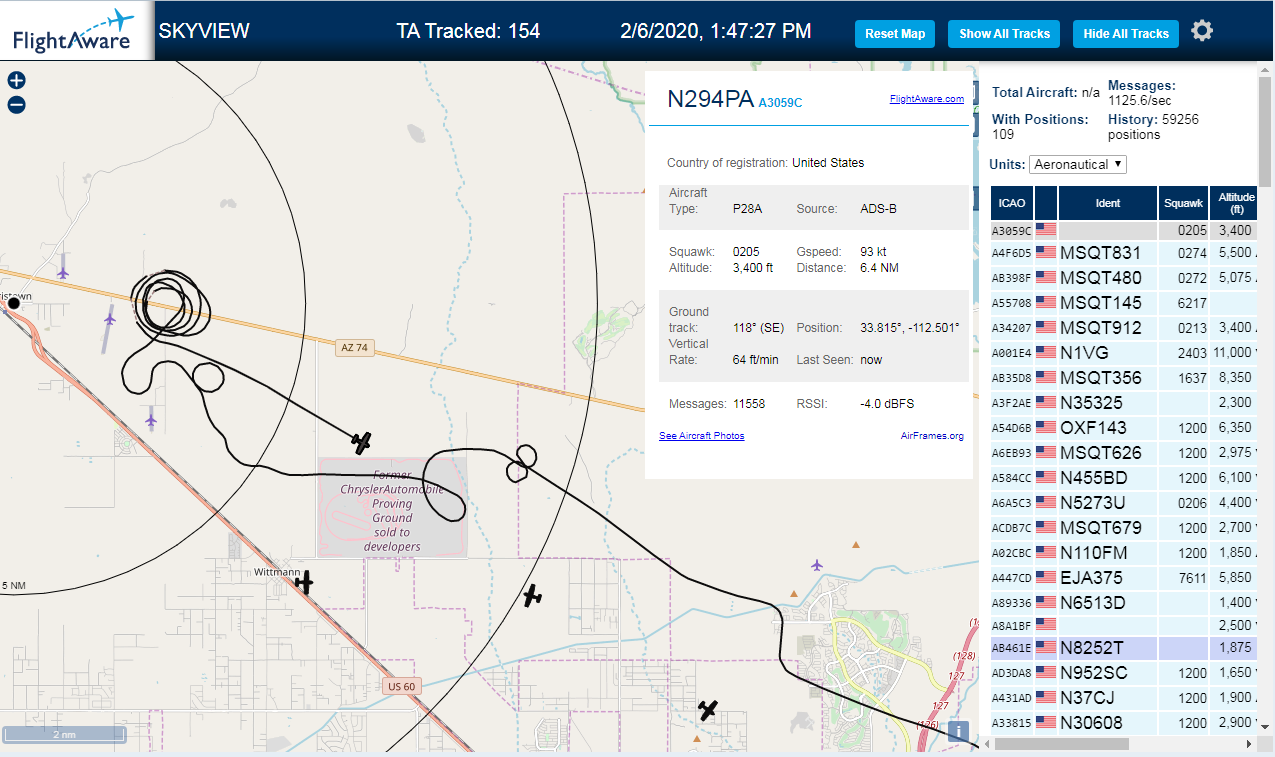
Task: Select the N294PA aircraft icon on its track
Action: (x=361, y=441)
